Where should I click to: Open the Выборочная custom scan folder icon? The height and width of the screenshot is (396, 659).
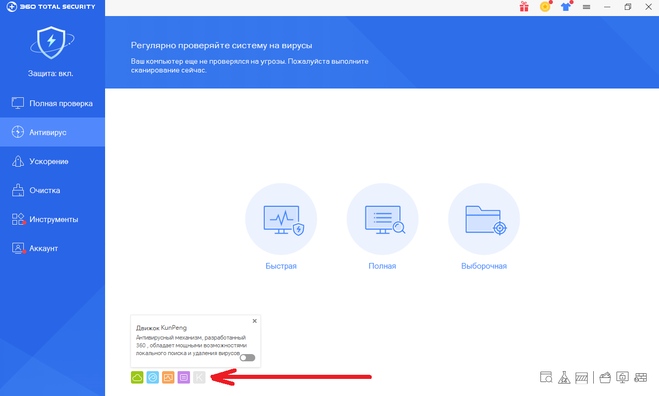(x=484, y=219)
